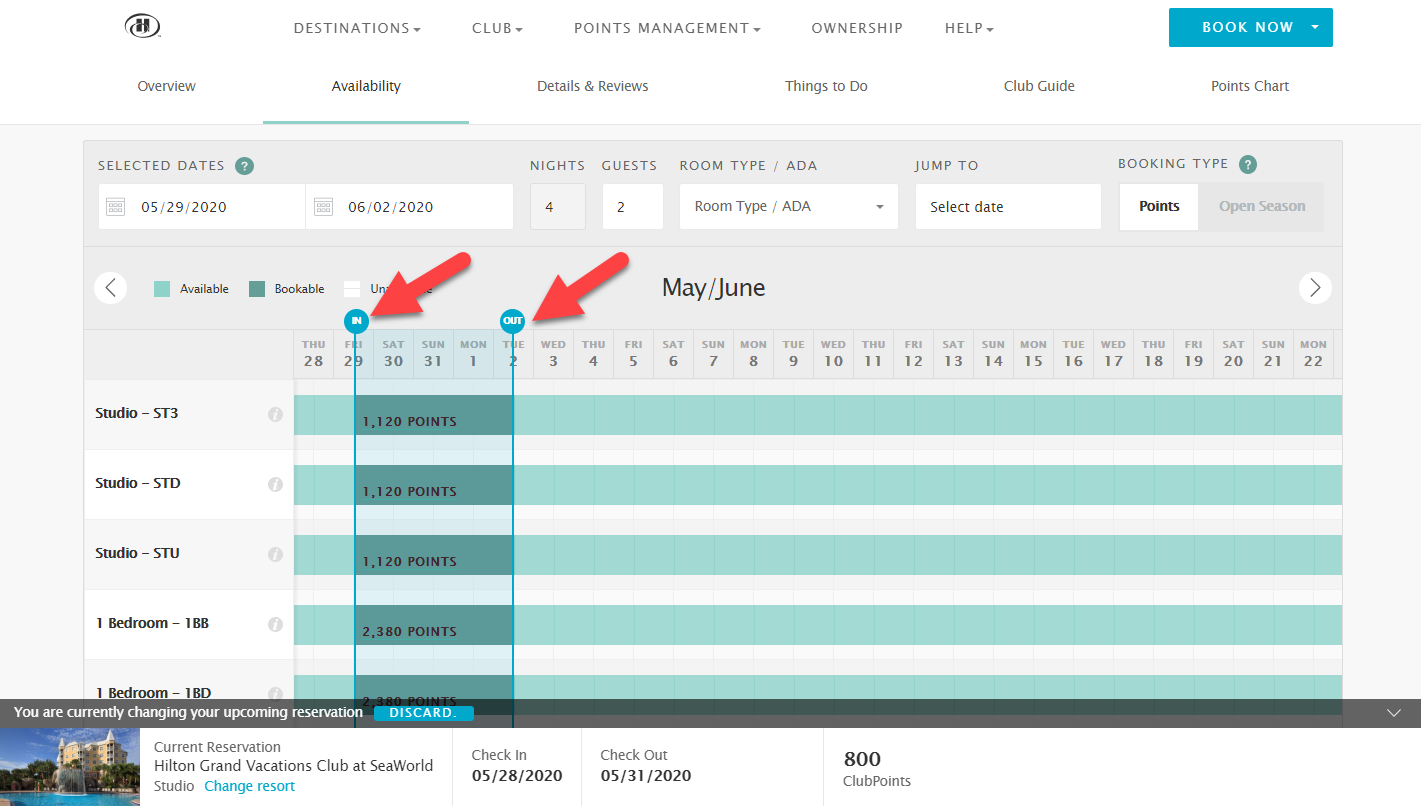Click the OUT check-out marker

click(x=513, y=321)
